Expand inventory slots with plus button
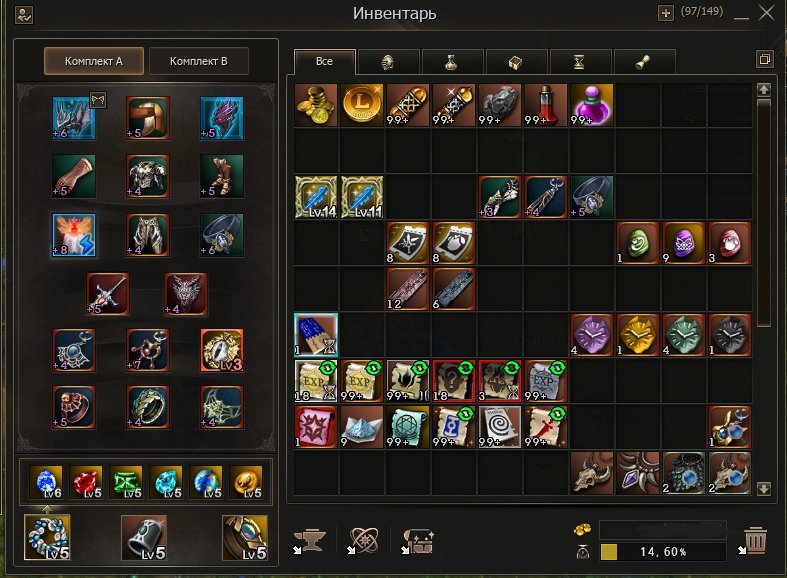This screenshot has height=578, width=787. pos(666,13)
